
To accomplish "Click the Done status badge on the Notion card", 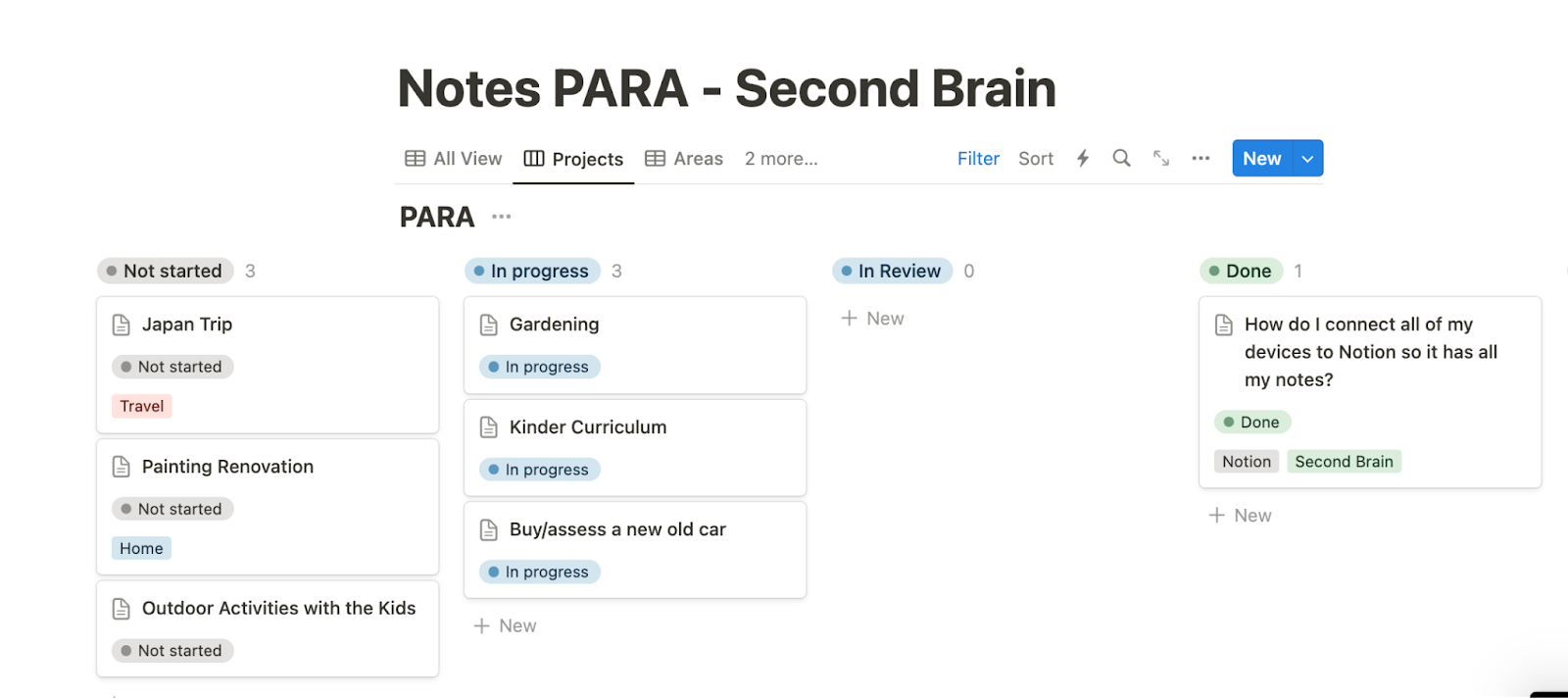I will click(x=1252, y=422).
